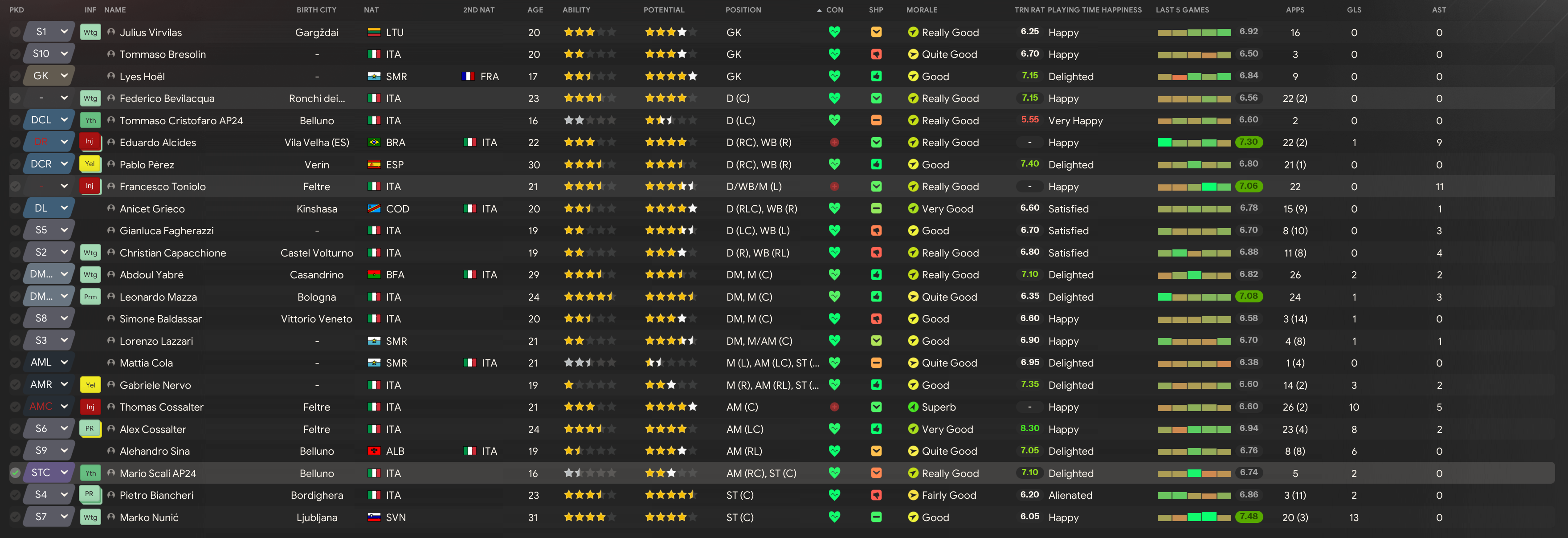Screen dimensions: 1568x538
Task: Select the checkbox next to Anicet Grieco
Action: (x=16, y=208)
